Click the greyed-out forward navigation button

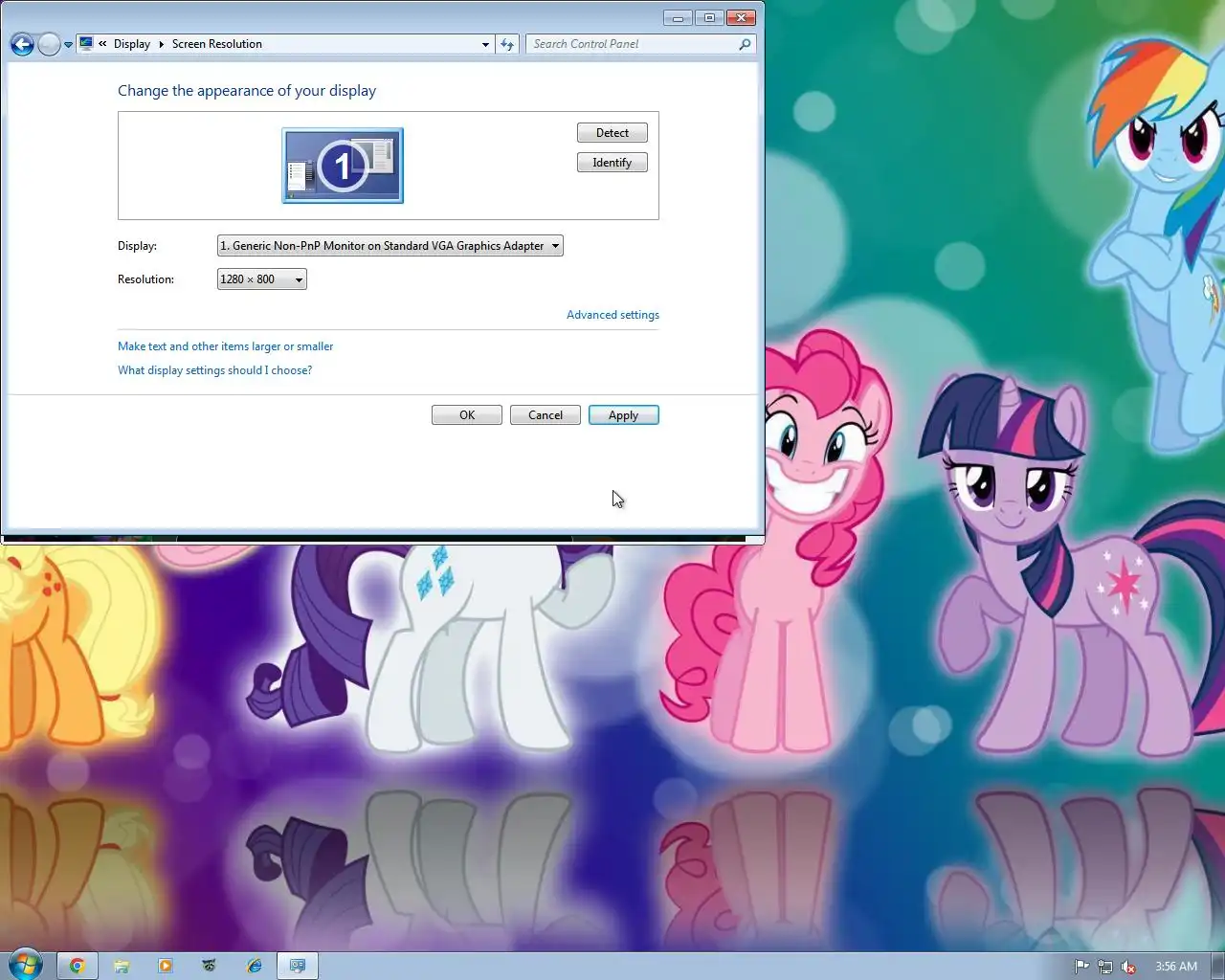[49, 44]
